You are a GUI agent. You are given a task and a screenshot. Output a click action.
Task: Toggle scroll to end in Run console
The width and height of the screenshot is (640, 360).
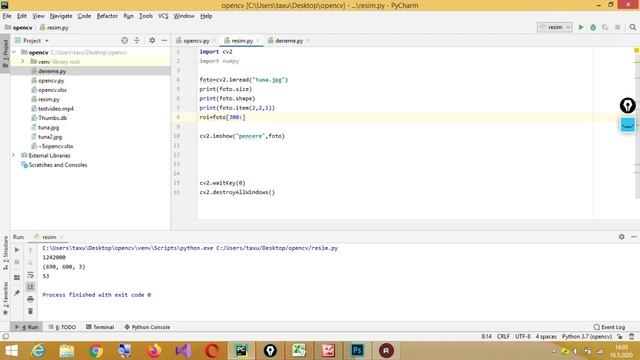tap(31, 287)
